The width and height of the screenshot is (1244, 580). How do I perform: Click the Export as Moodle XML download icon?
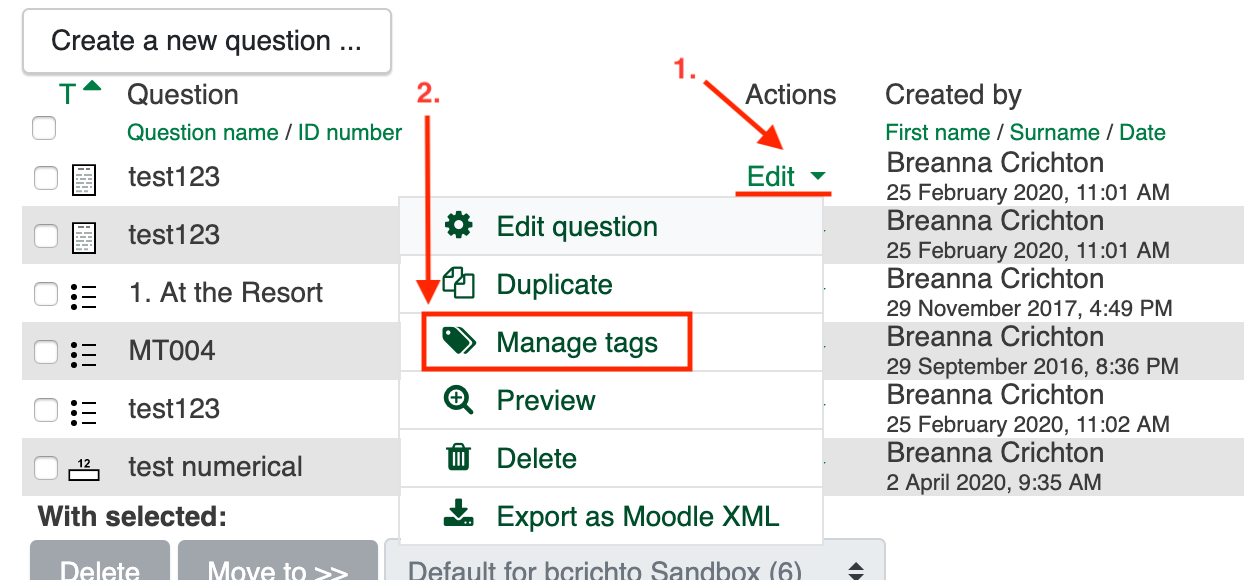click(458, 516)
